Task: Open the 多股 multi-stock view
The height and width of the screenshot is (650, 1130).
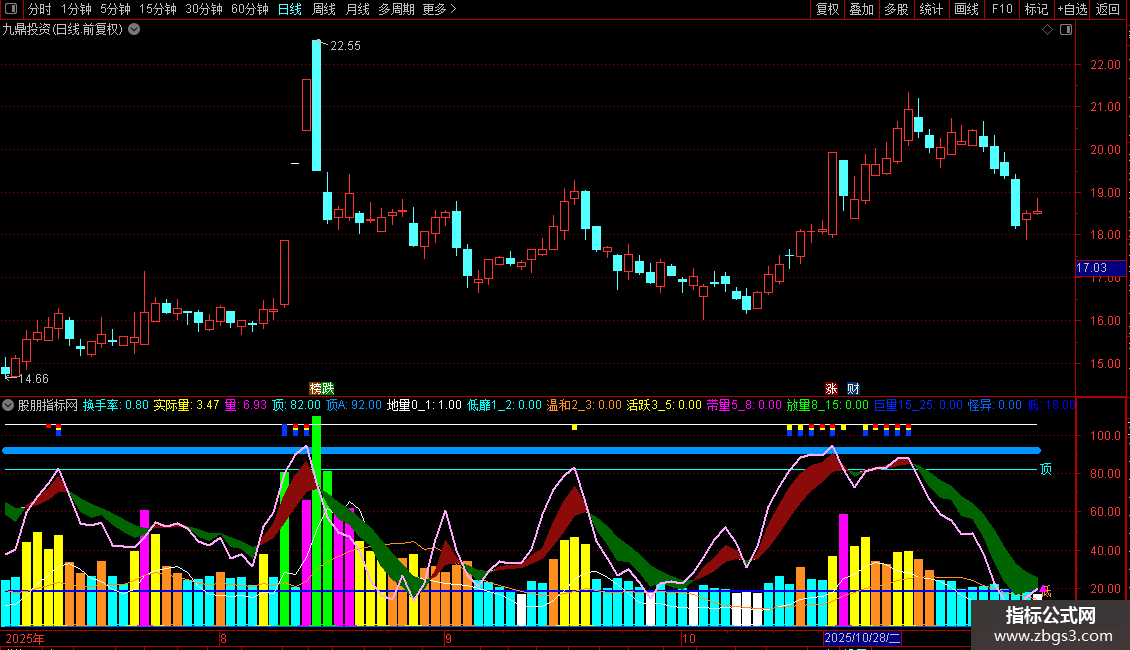Action: (x=896, y=9)
